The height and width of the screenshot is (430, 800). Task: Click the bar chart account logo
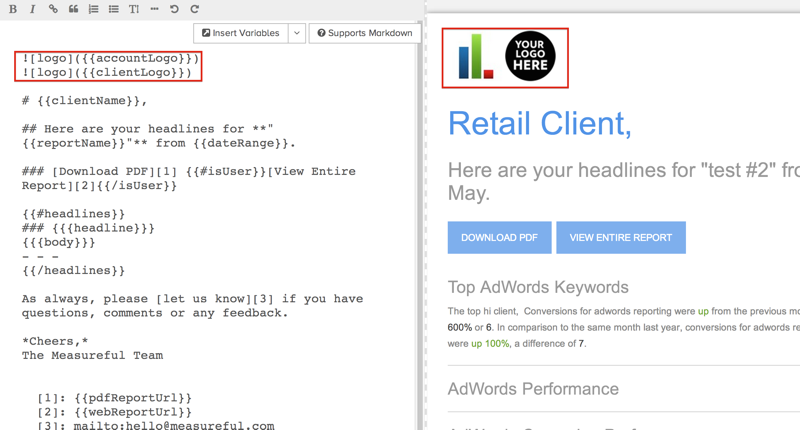(476, 57)
